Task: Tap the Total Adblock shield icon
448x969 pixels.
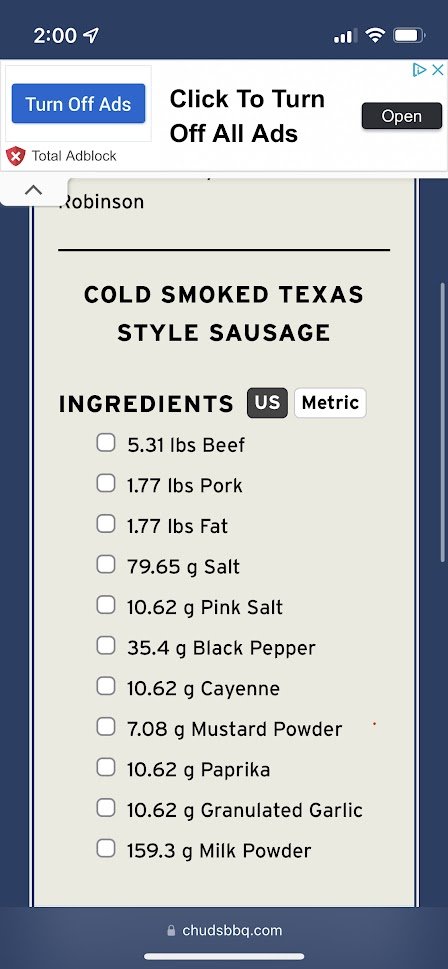Action: (15, 156)
